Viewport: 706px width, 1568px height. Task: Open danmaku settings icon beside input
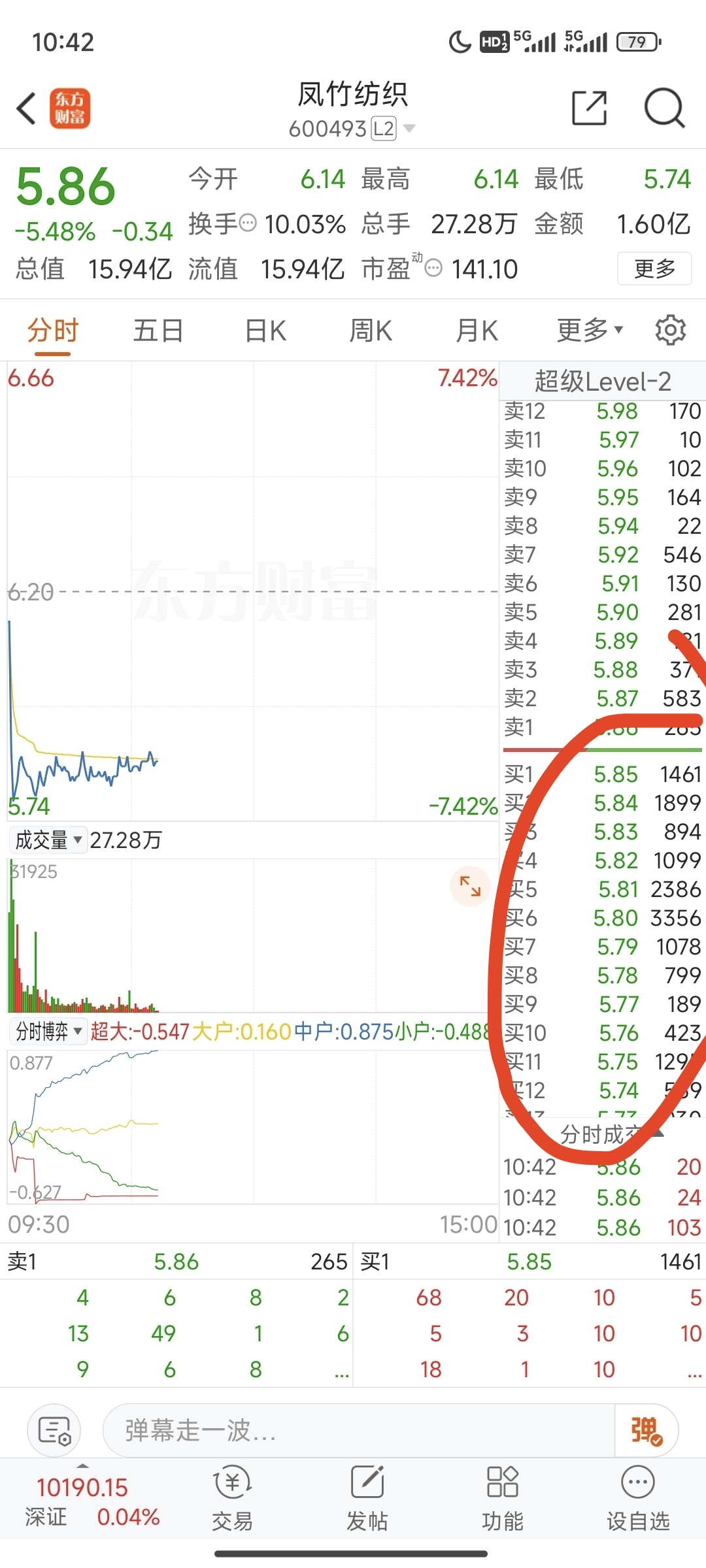[54, 1430]
